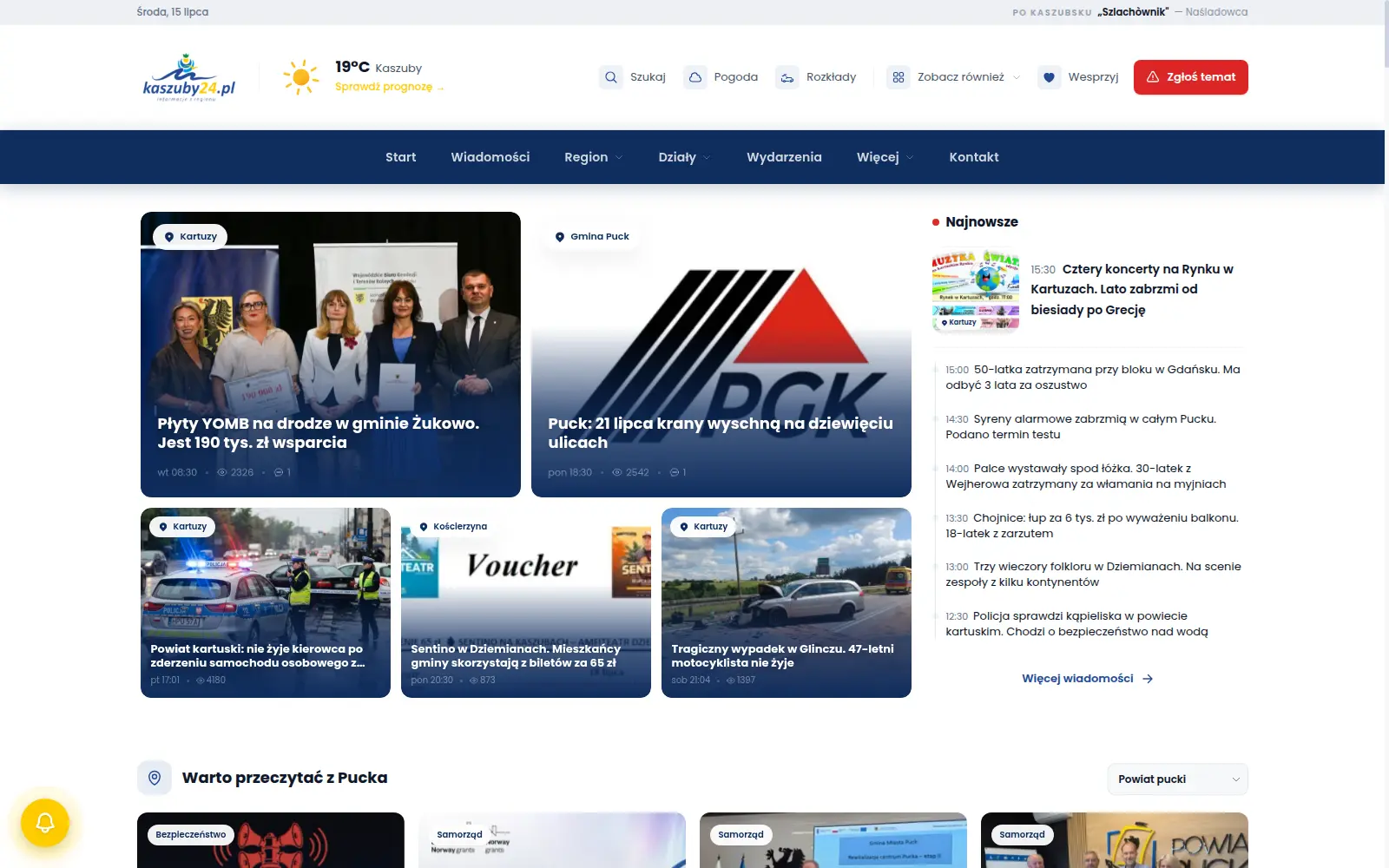
Task: Click the Rozkłady bus icon
Action: coord(787,77)
